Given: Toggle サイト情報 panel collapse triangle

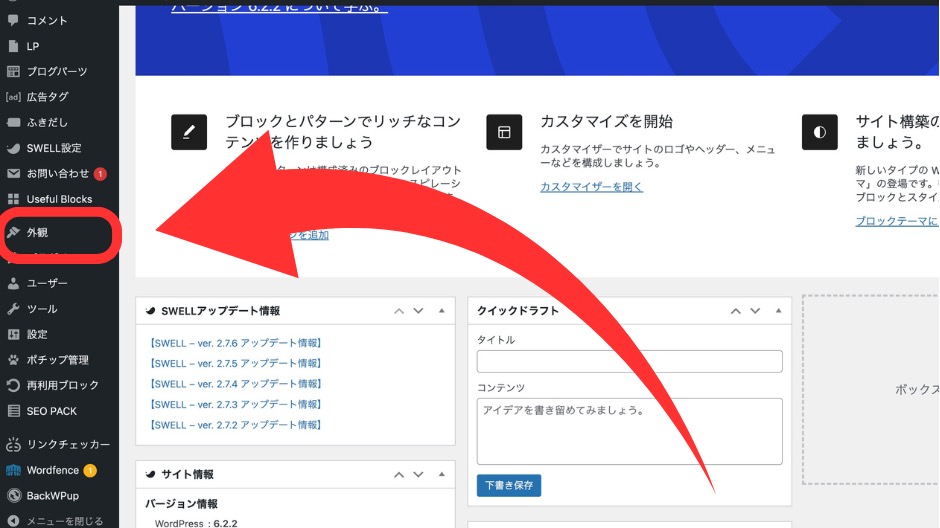Looking at the screenshot, I should tap(442, 474).
